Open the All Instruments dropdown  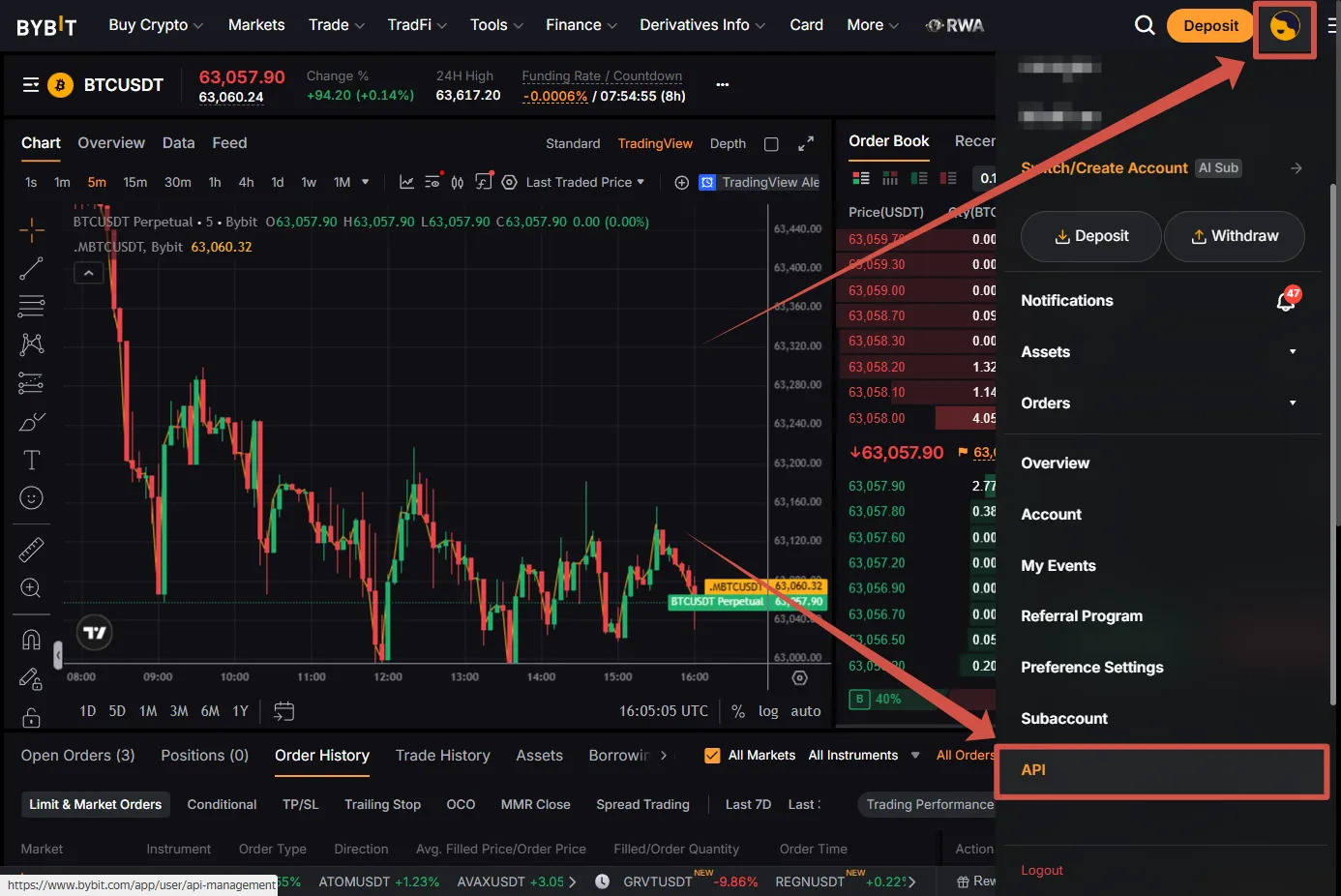[x=864, y=756]
